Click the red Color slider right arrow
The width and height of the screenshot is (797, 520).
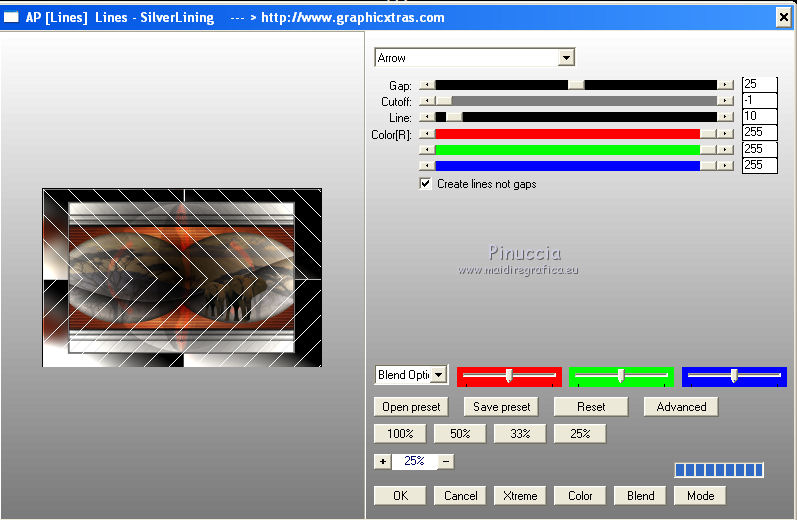pos(725,133)
